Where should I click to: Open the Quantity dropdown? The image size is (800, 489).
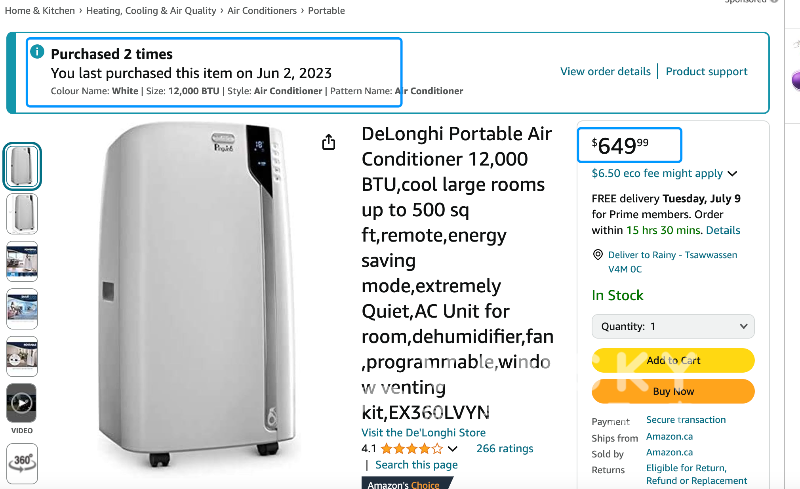coord(673,326)
